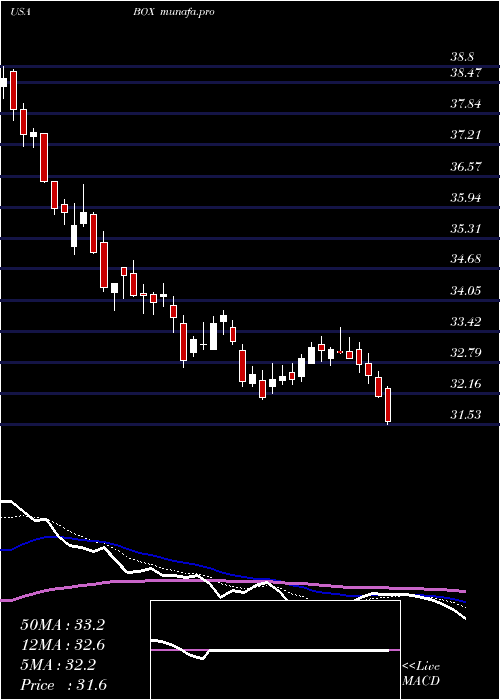
Task: Click the 32.79 price axis label
Action: (x=466, y=353)
